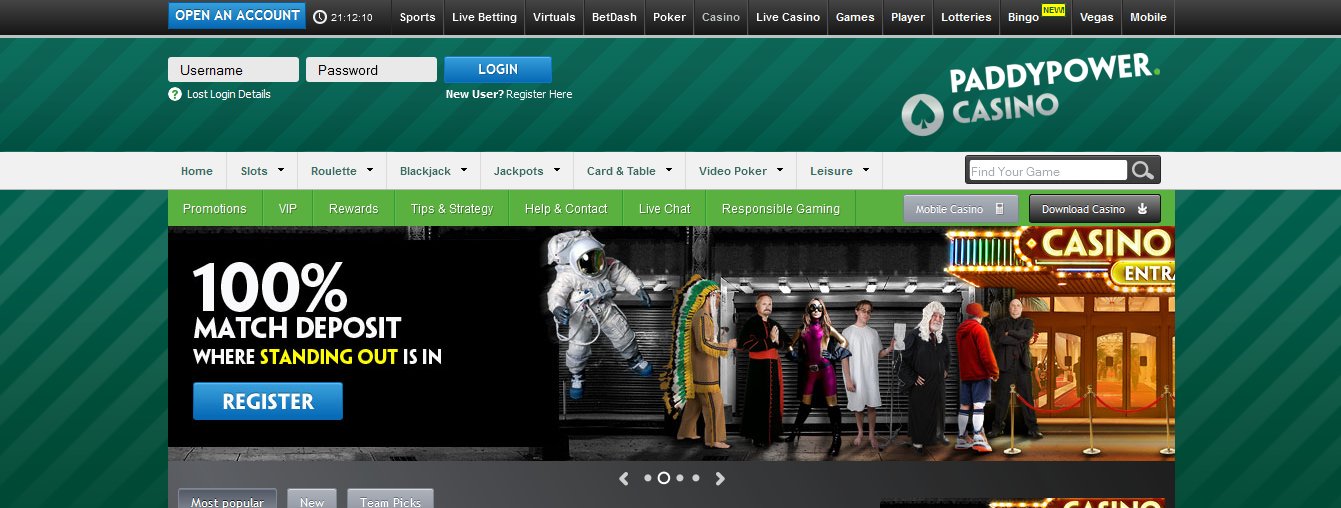1341x508 pixels.
Task: Select first carousel dot indicator
Action: tap(648, 478)
